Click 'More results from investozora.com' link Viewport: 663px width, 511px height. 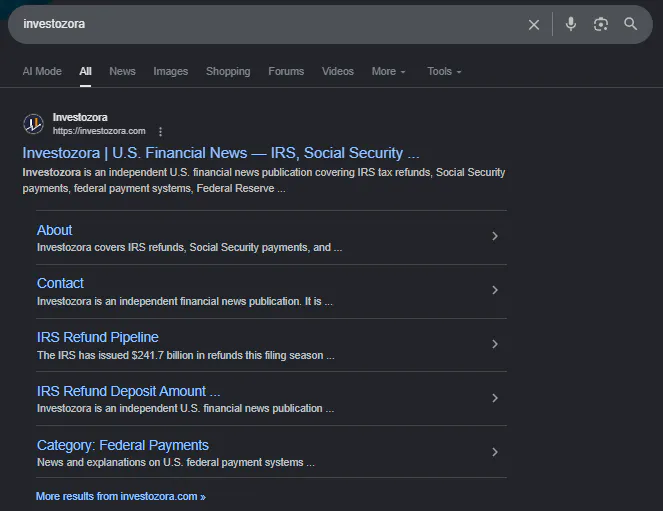(121, 496)
